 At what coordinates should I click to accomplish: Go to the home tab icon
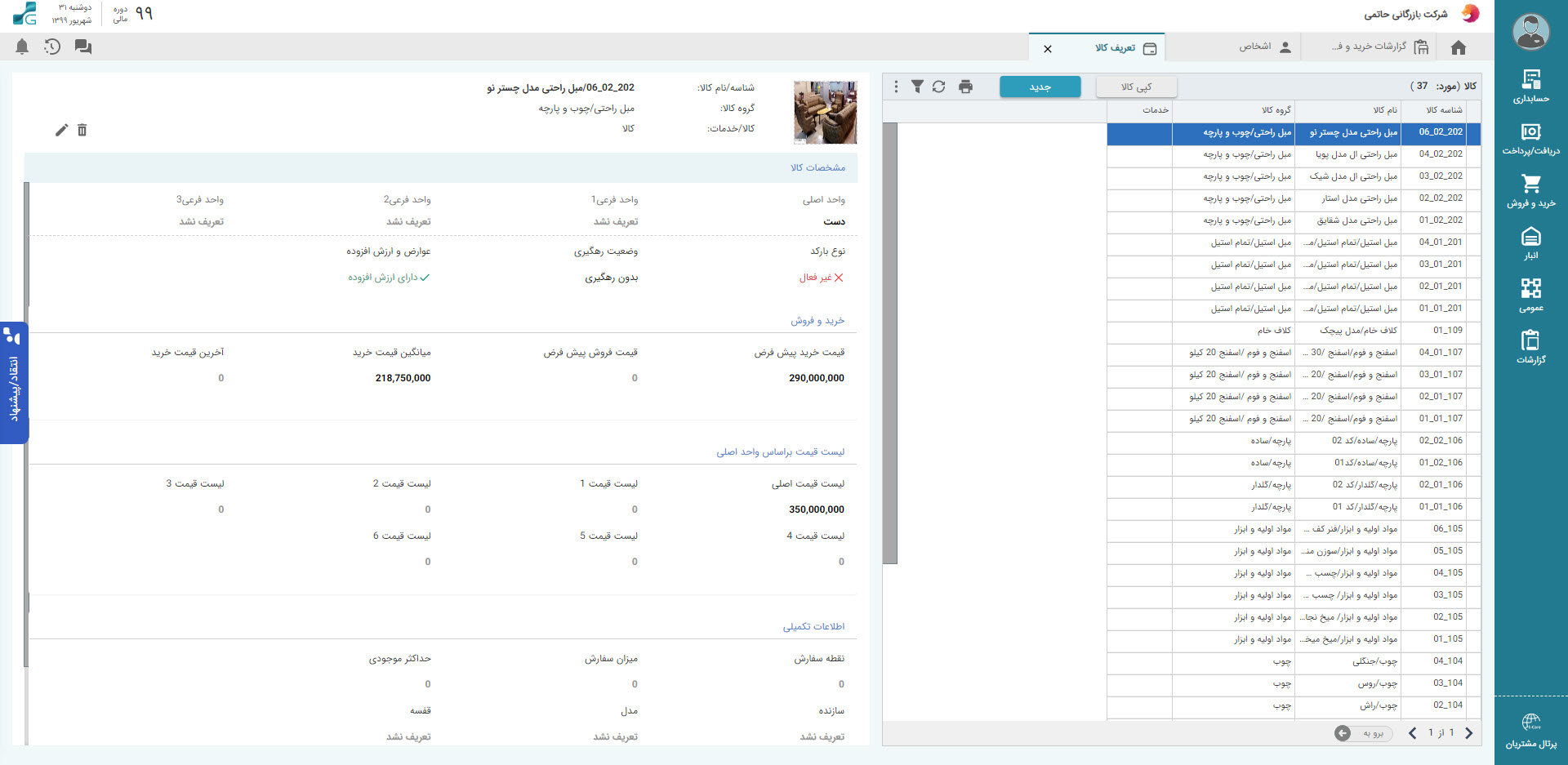coord(1459,47)
